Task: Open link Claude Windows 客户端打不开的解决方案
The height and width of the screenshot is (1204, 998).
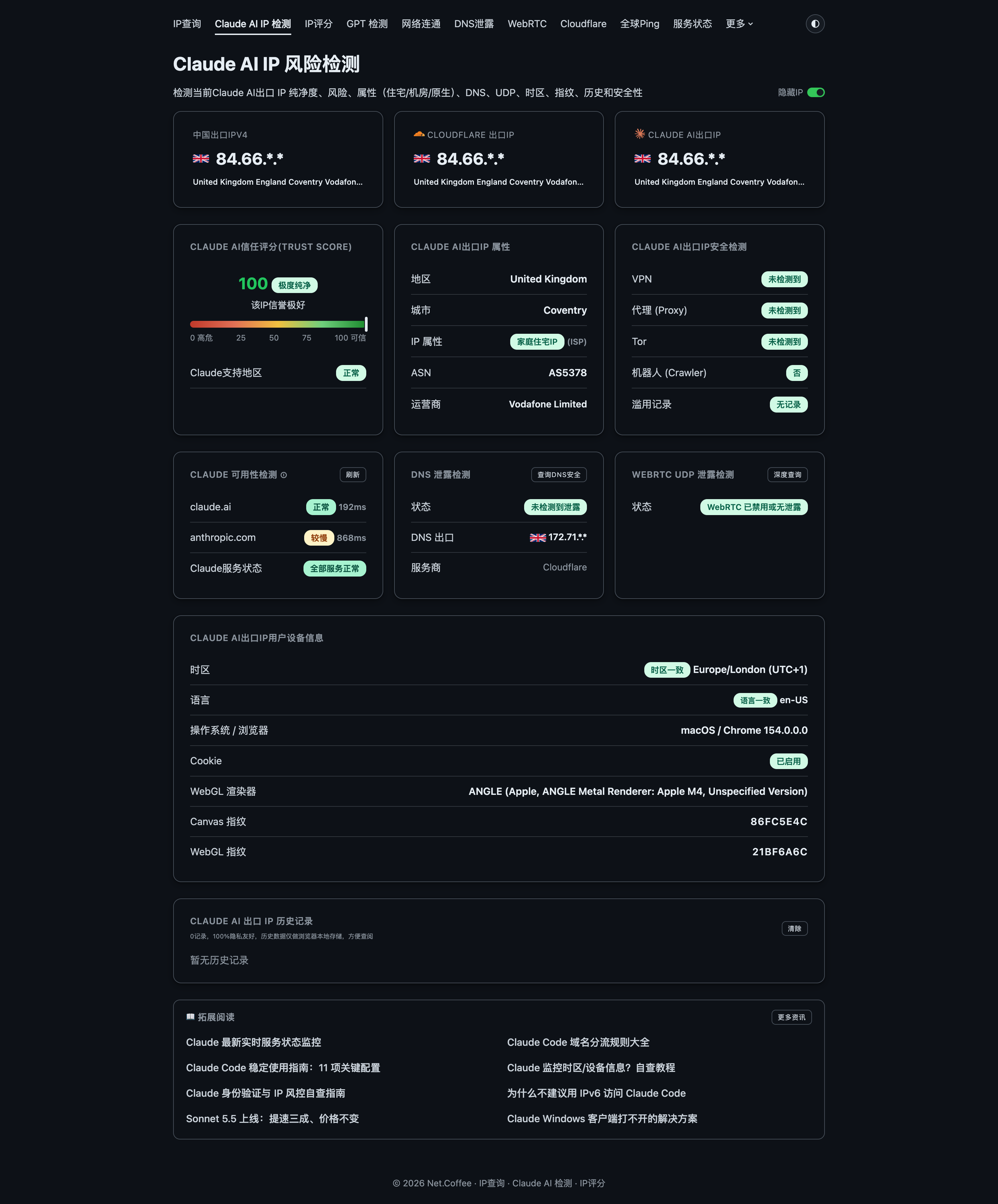Action: (x=602, y=1118)
